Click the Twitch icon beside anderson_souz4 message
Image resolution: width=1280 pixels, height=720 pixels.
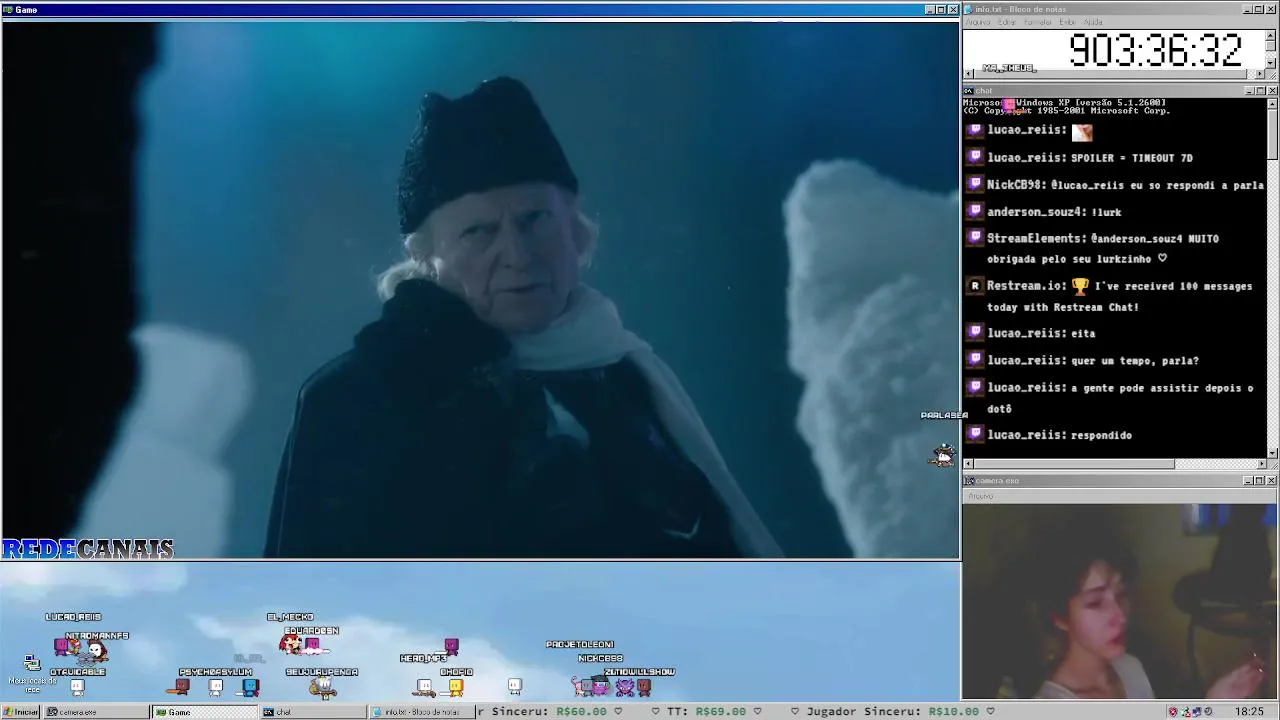tap(975, 211)
